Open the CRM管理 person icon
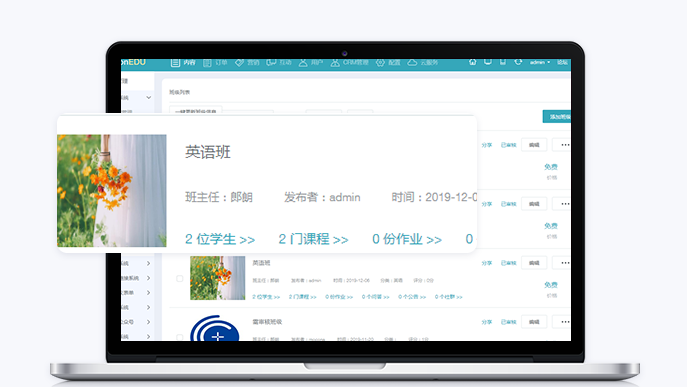The height and width of the screenshot is (387, 687). pyautogui.click(x=335, y=63)
